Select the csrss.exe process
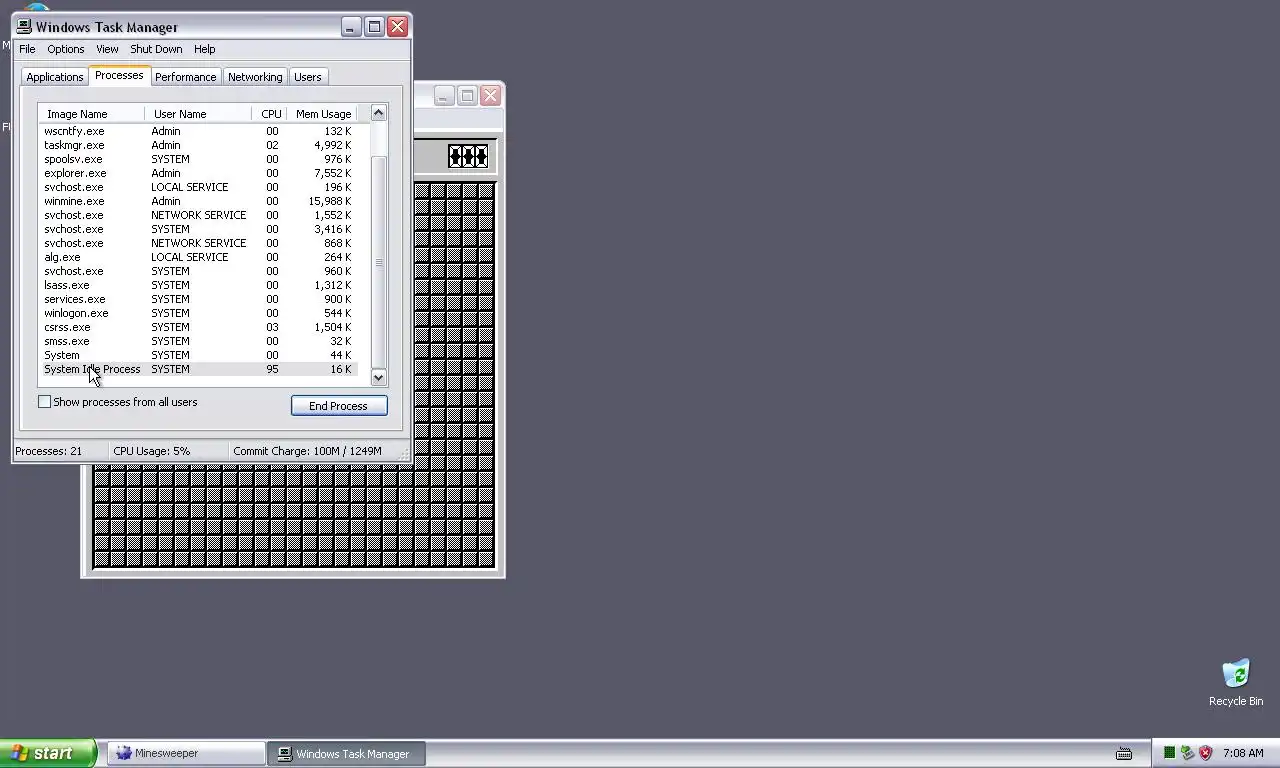1280x768 pixels. pos(198,327)
